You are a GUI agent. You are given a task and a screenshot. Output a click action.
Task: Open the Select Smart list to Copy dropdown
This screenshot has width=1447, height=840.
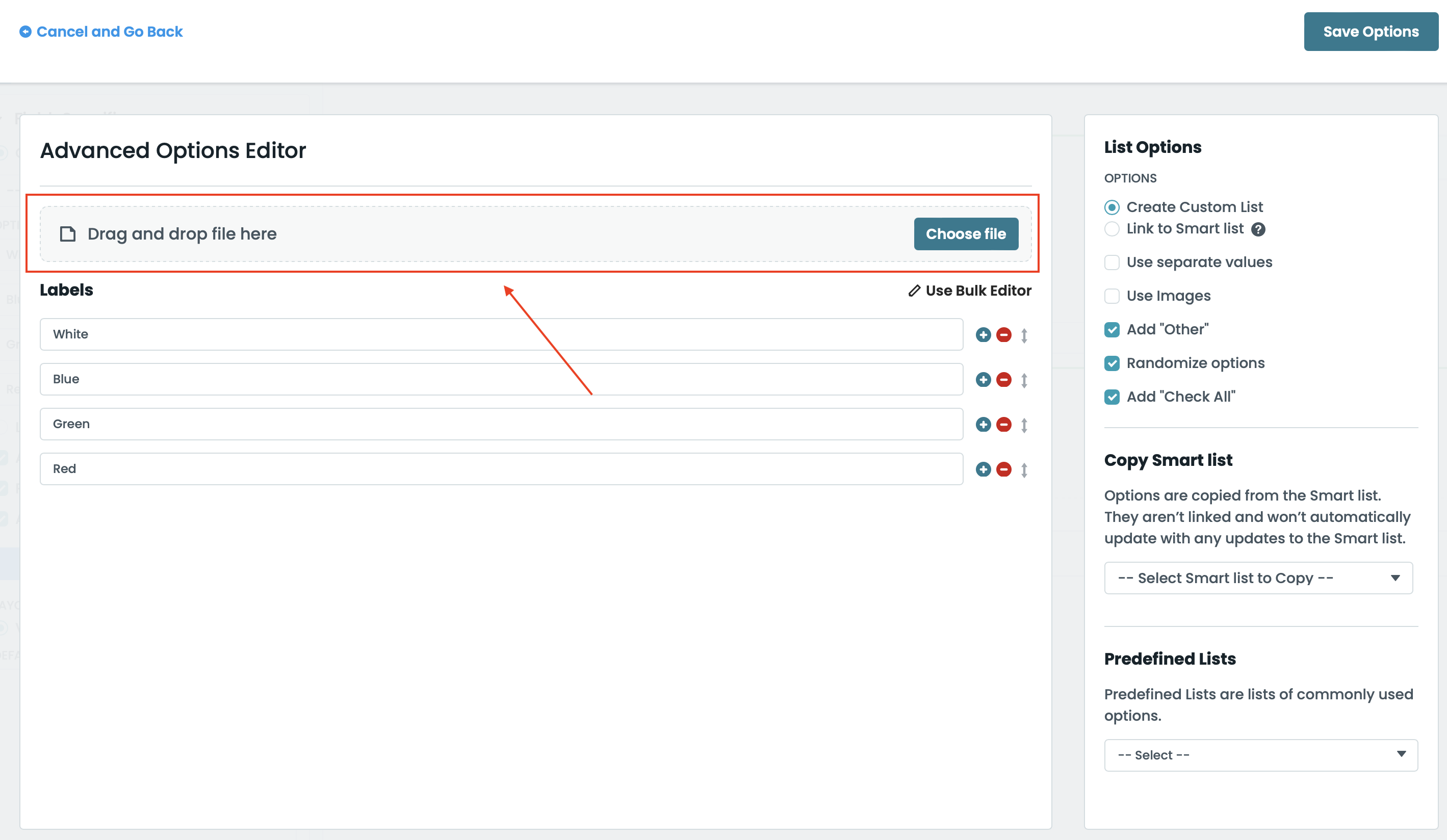(1258, 577)
